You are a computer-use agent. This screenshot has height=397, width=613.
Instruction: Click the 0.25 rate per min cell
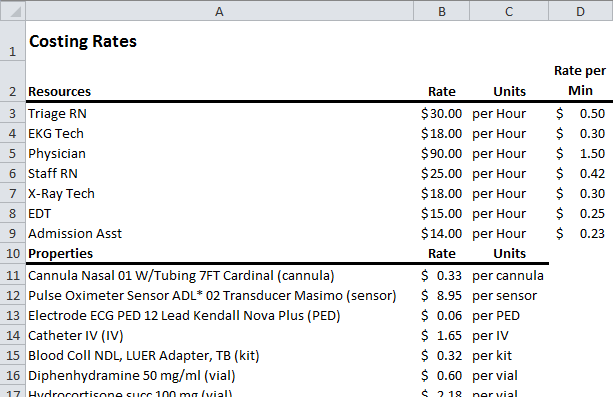click(581, 213)
